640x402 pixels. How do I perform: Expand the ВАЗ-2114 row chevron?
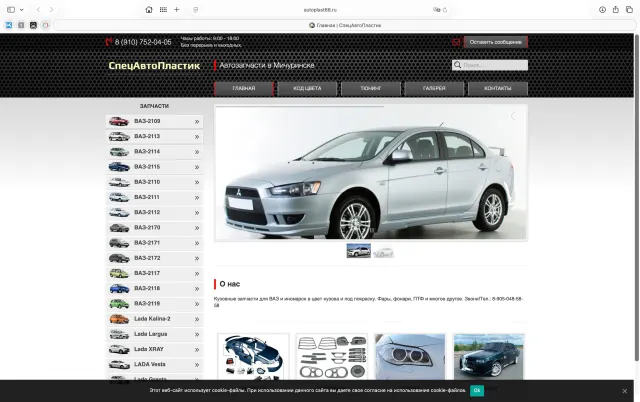[197, 152]
